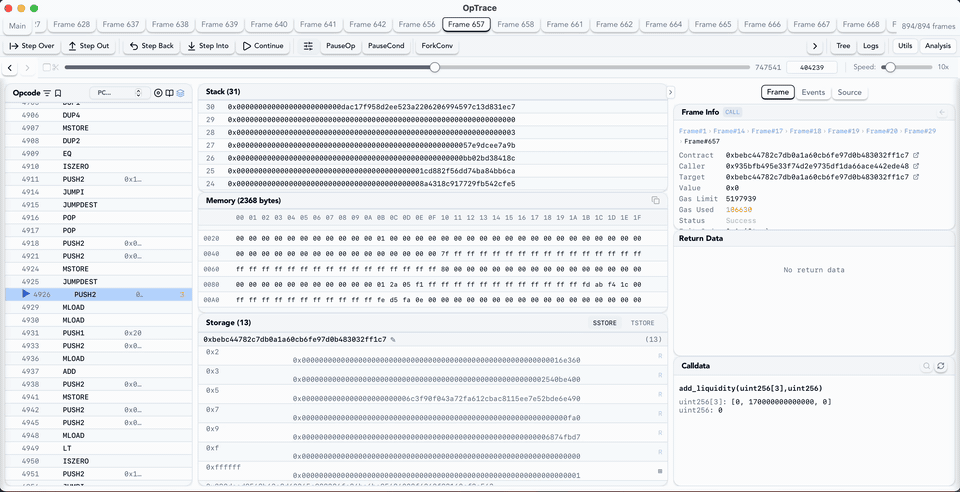This screenshot has width=960, height=492.
Task: Select the TSTORE storage toggle
Action: point(642,323)
